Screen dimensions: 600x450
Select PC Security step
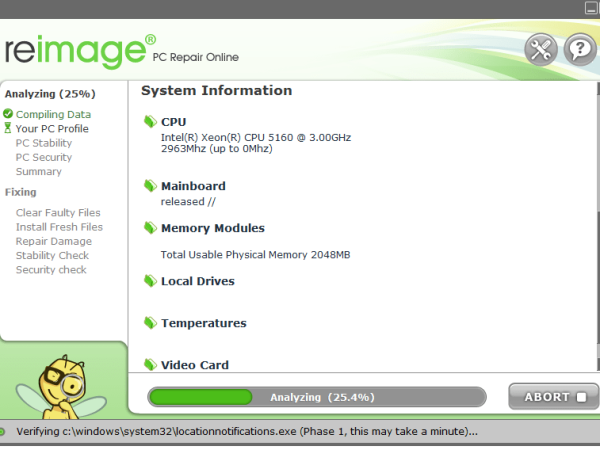click(44, 157)
